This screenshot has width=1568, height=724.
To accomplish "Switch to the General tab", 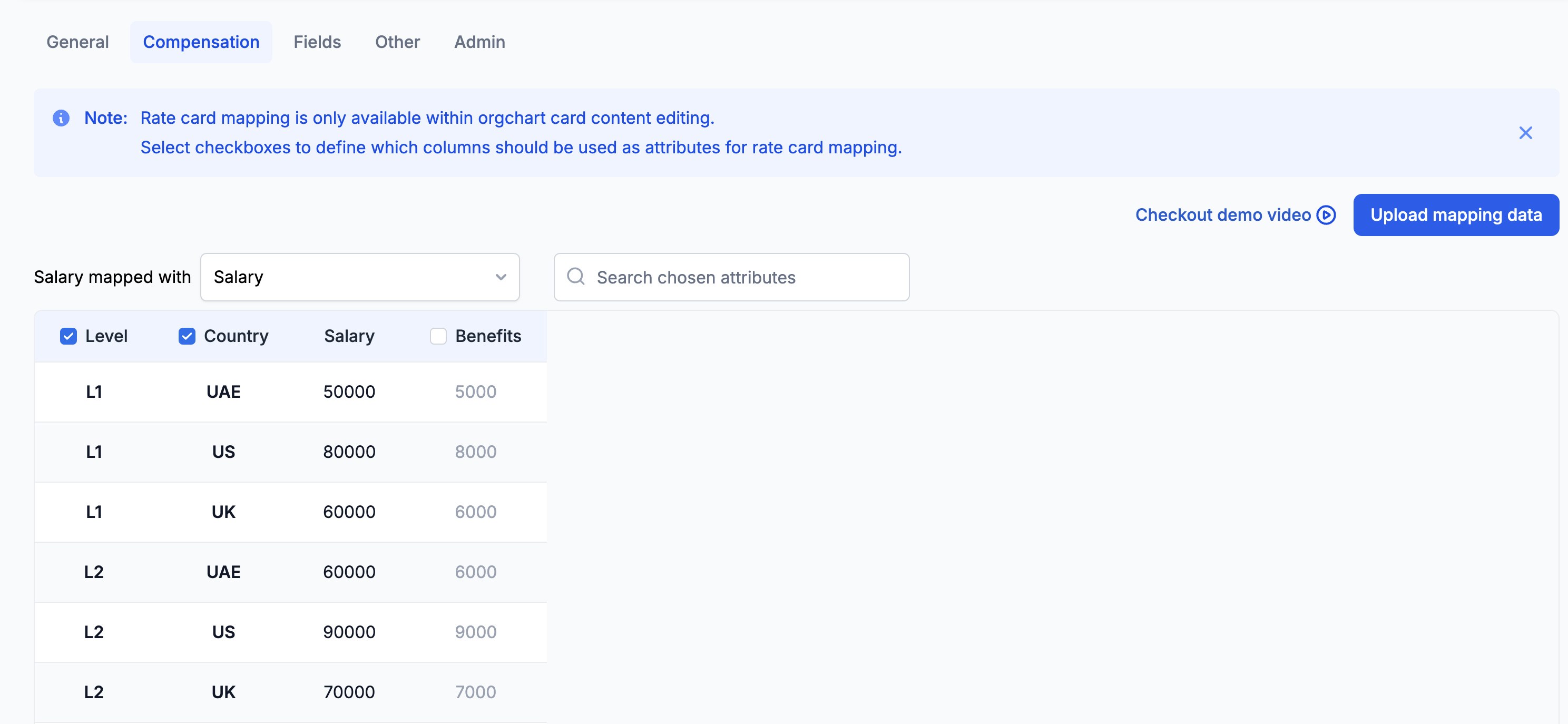I will coord(77,42).
